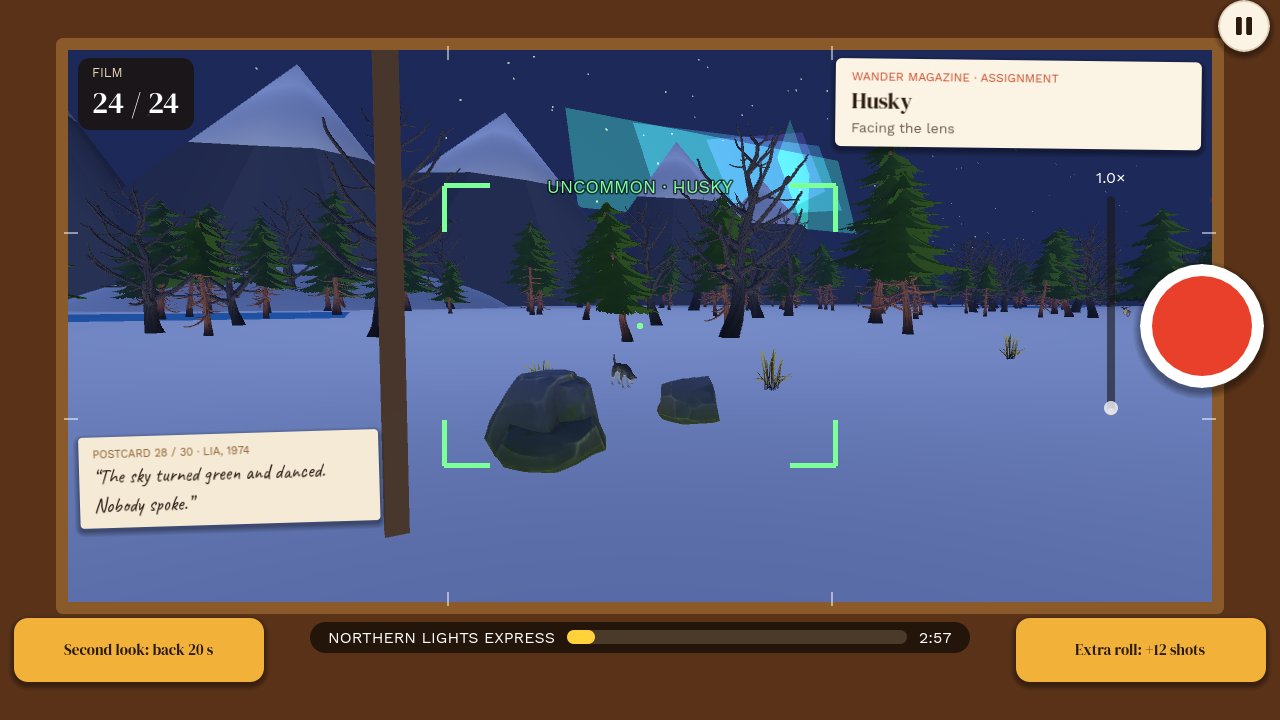
Task: Click the 'Facing the lens' assignment hint
Action: click(x=903, y=128)
